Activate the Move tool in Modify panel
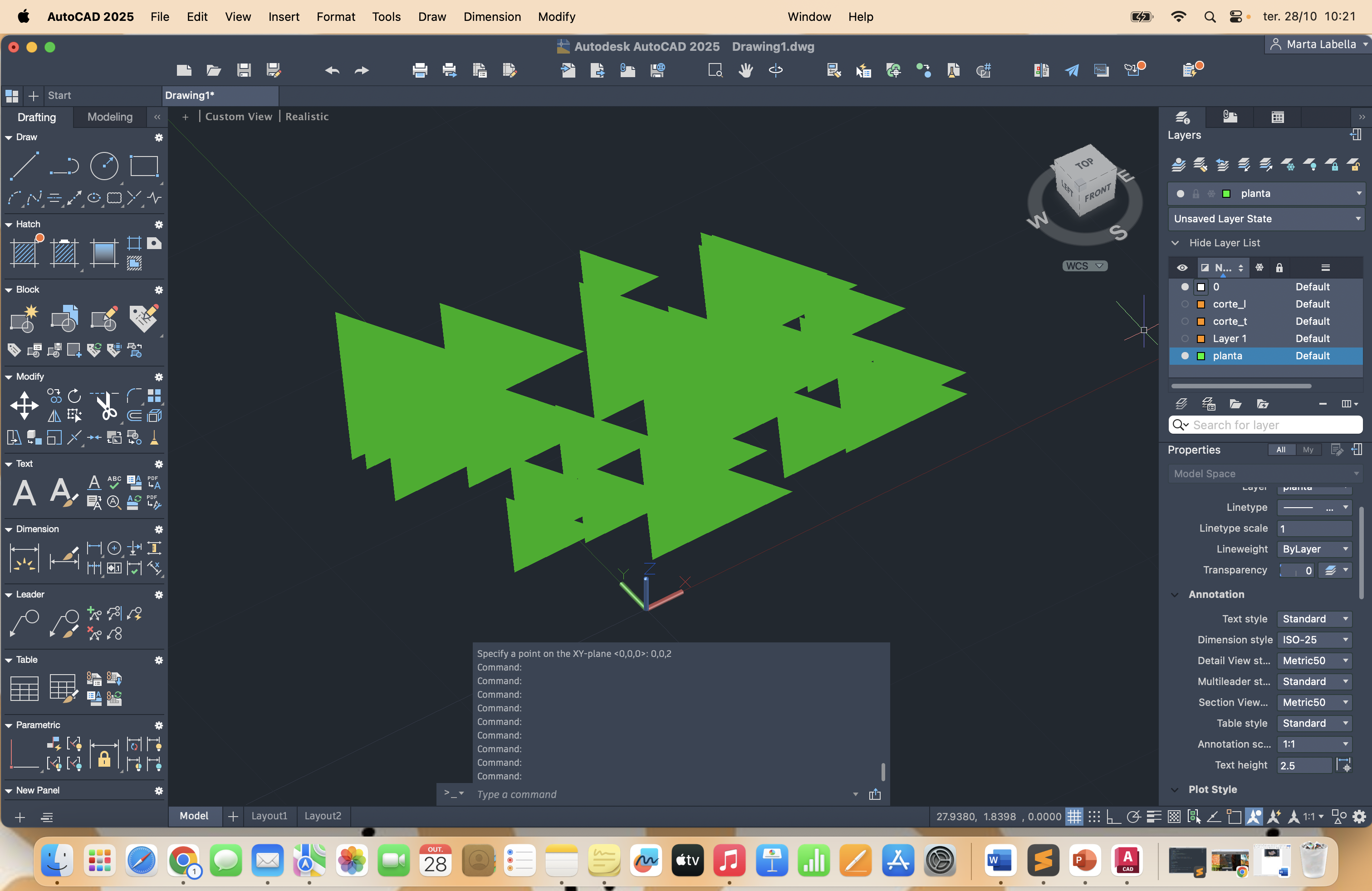Viewport: 1372px width, 891px height. (x=24, y=406)
